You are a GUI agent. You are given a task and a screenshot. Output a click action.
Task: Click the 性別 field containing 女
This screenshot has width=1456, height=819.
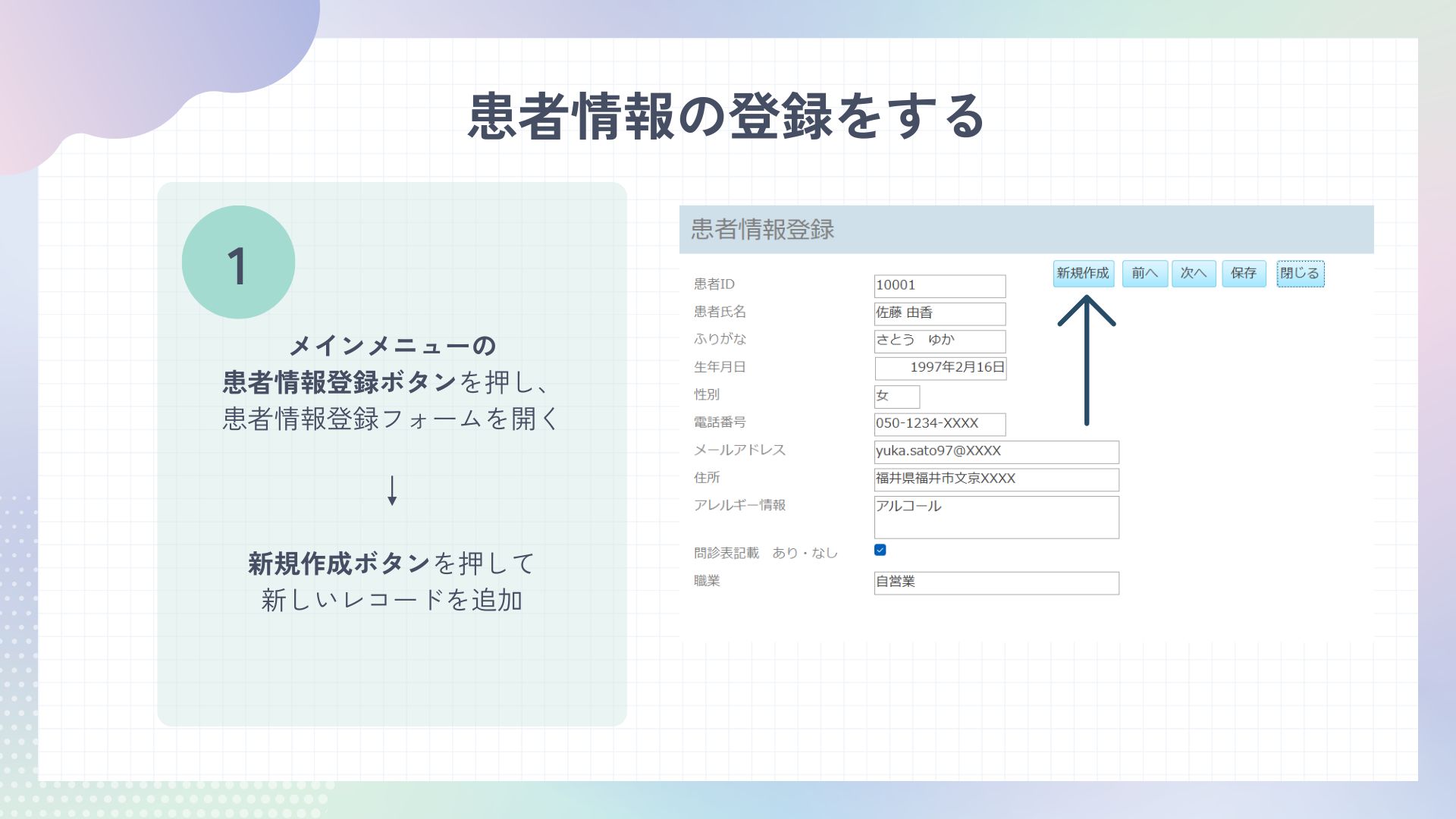[896, 396]
